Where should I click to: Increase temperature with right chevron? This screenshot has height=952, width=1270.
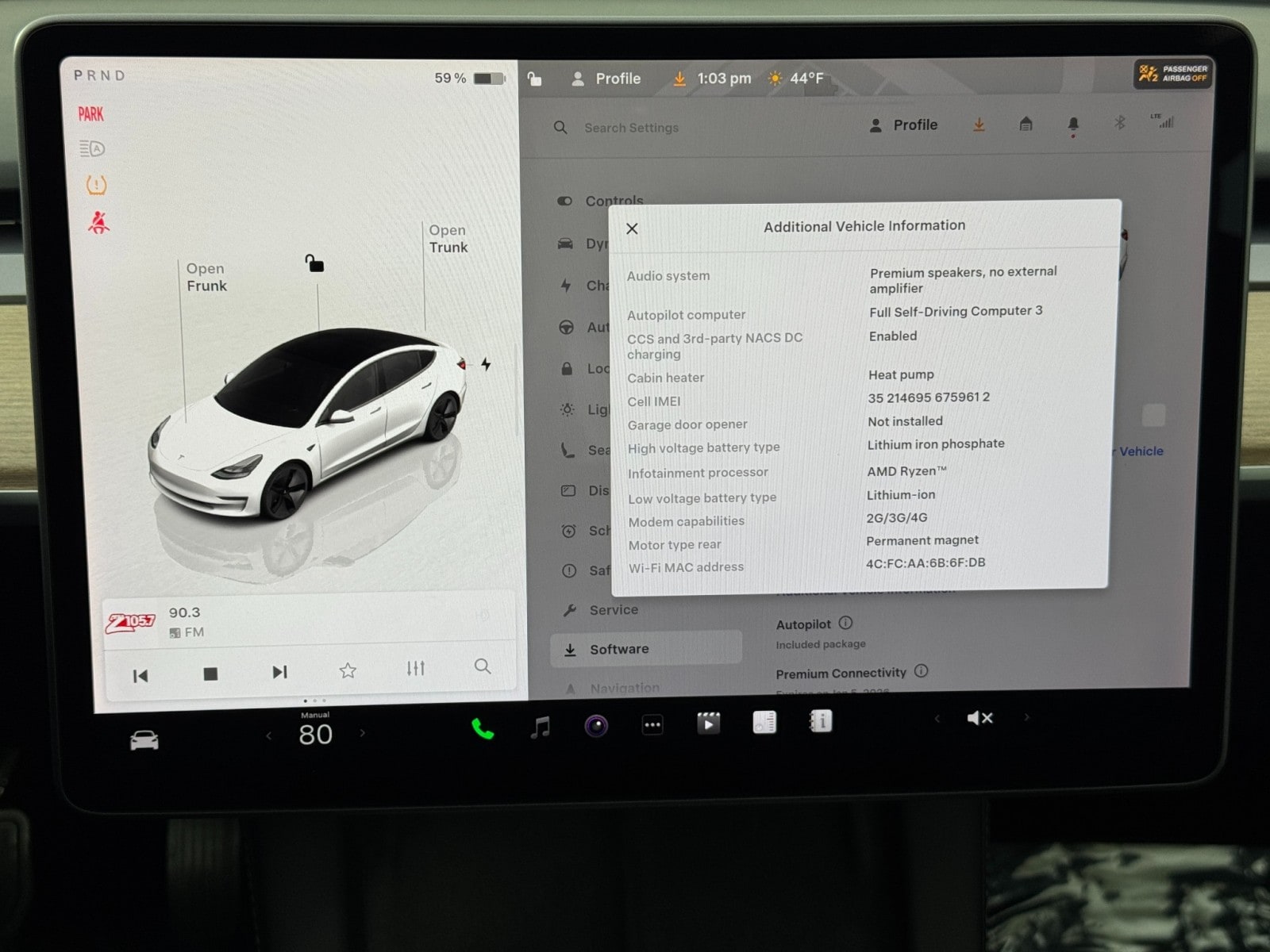pyautogui.click(x=363, y=733)
